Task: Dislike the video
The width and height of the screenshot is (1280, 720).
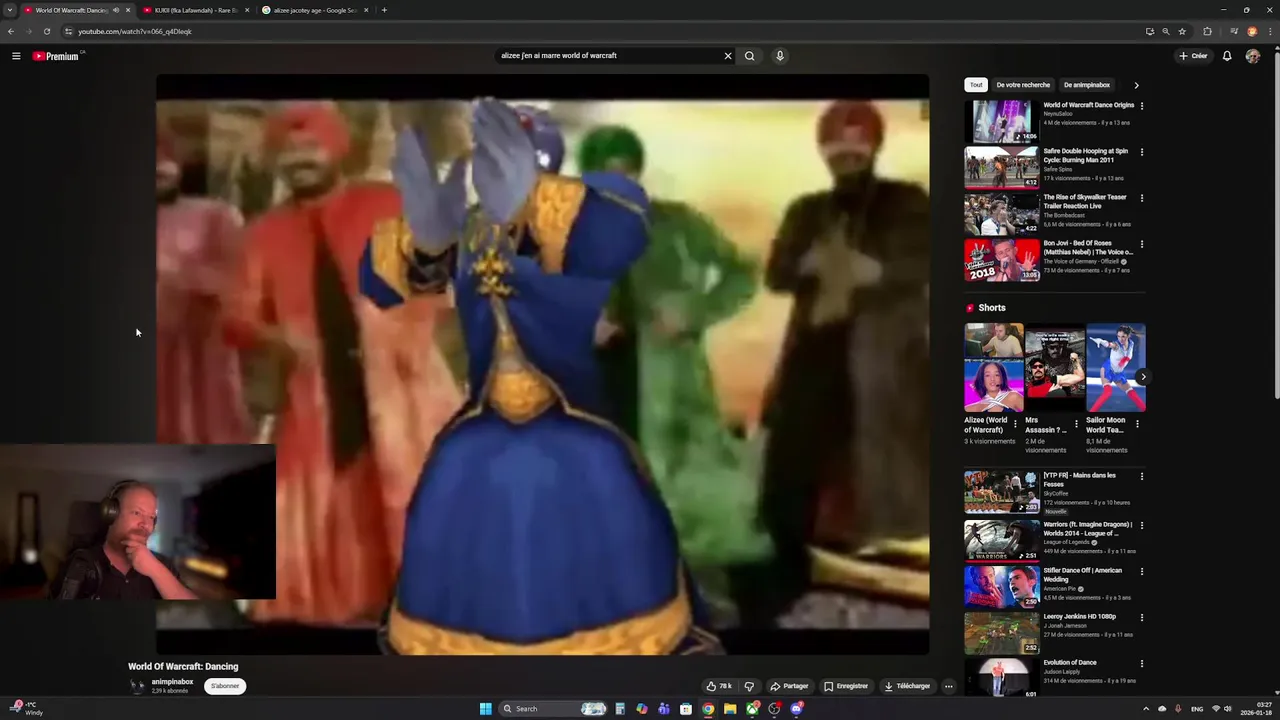Action: click(749, 686)
